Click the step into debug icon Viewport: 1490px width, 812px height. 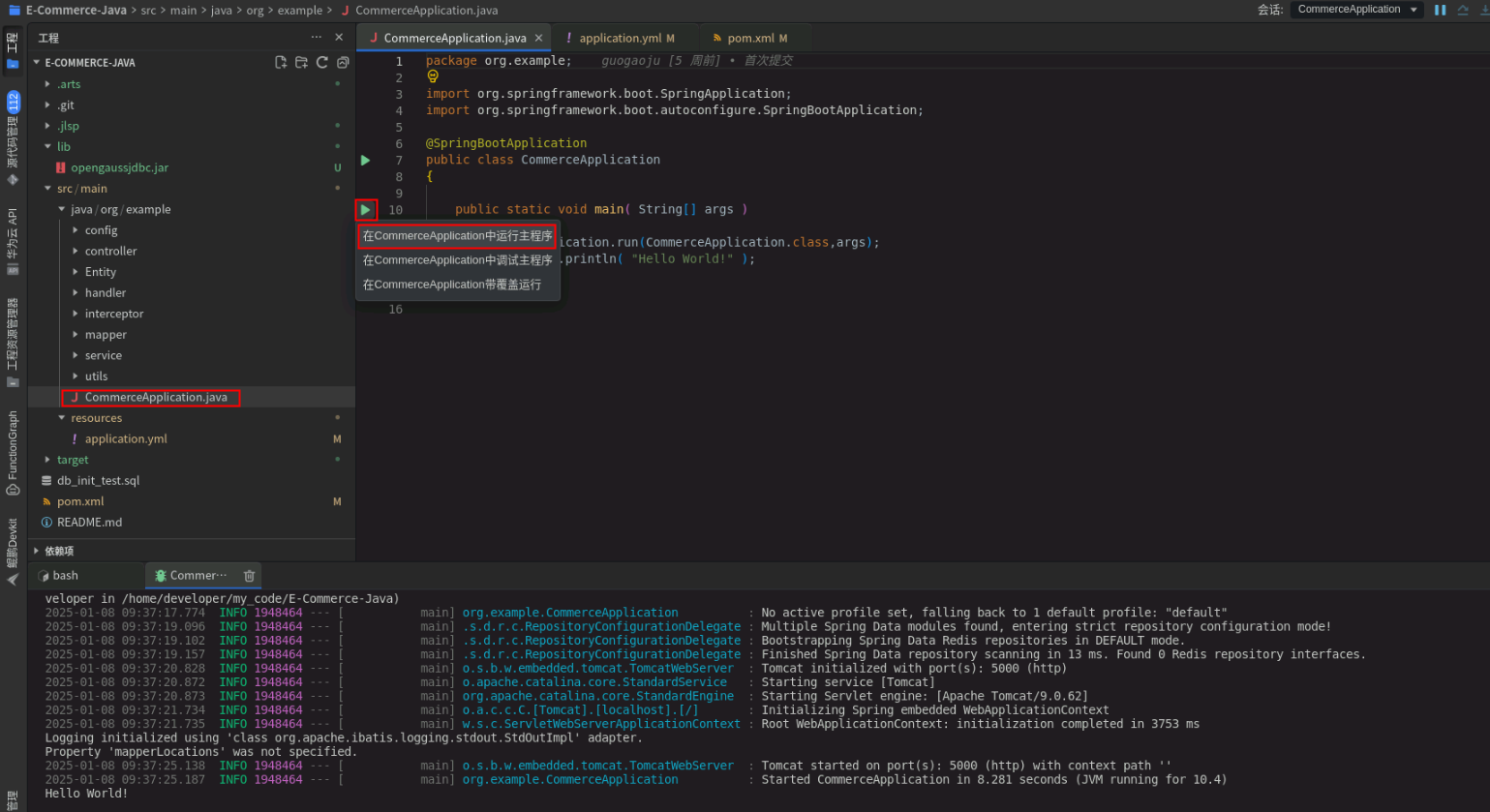click(x=1484, y=10)
